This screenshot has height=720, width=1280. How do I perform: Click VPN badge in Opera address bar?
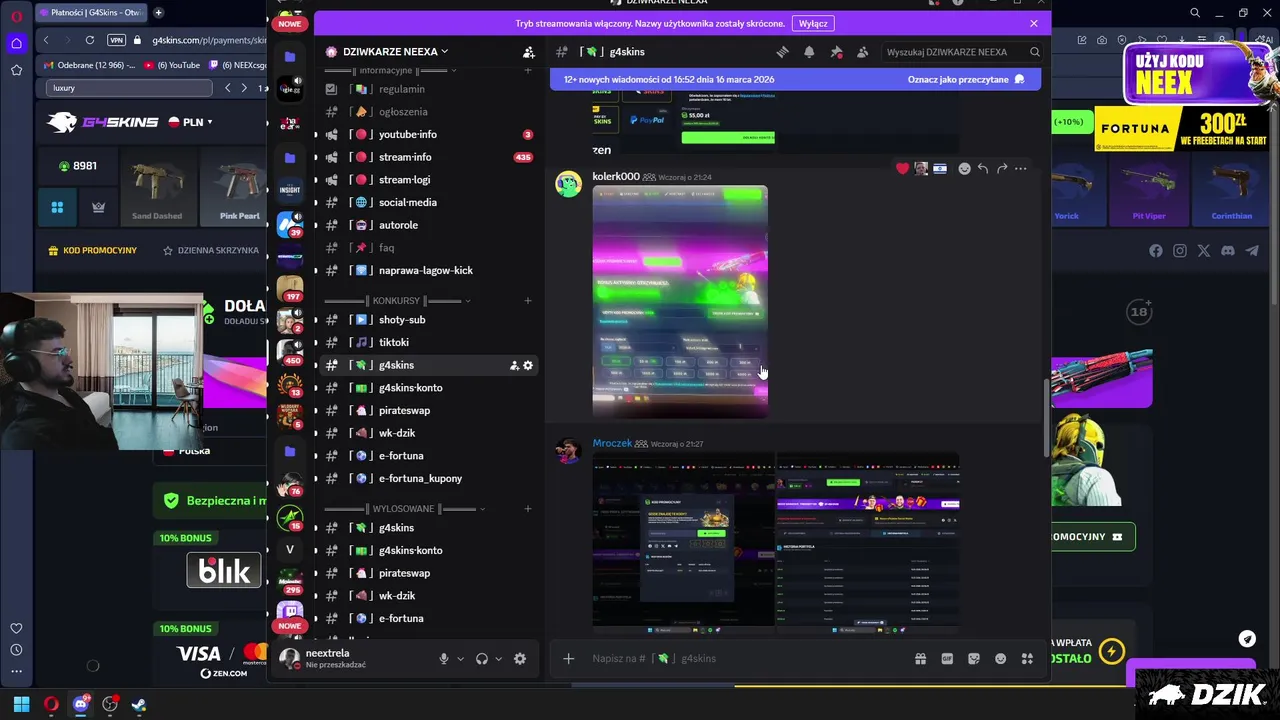tap(116, 40)
